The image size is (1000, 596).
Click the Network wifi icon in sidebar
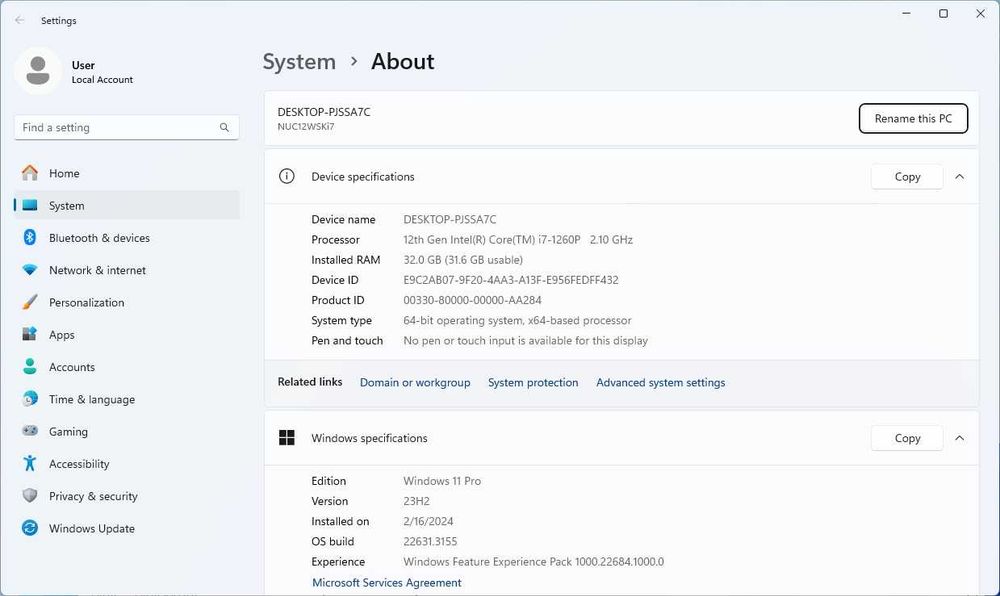[30, 270]
